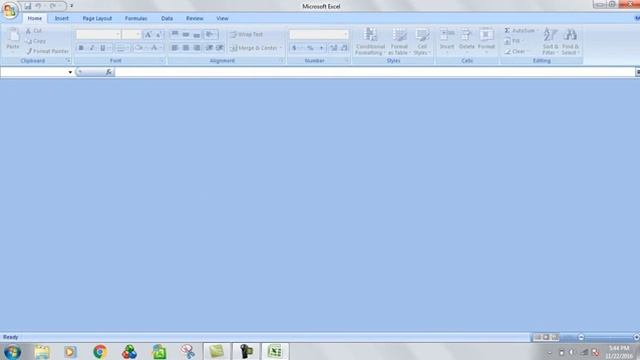This screenshot has height=360, width=640.
Task: Click the Format Painter button
Action: tap(47, 51)
